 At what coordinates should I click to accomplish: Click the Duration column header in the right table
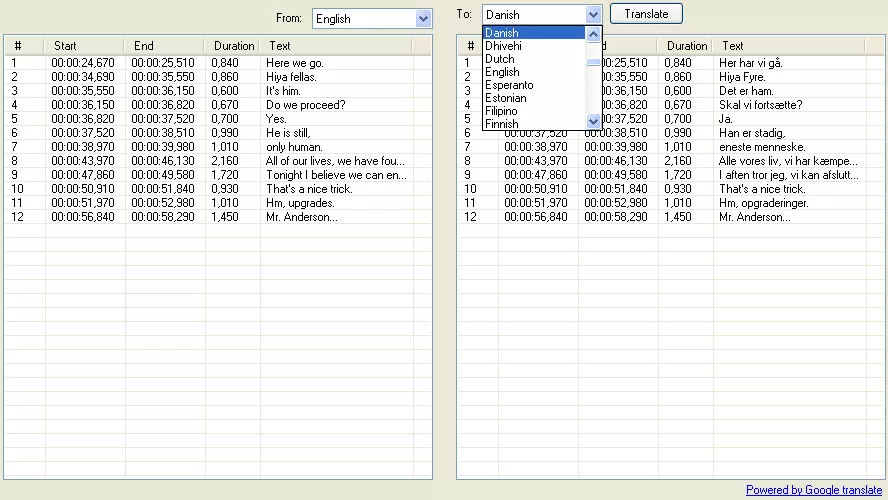(686, 46)
